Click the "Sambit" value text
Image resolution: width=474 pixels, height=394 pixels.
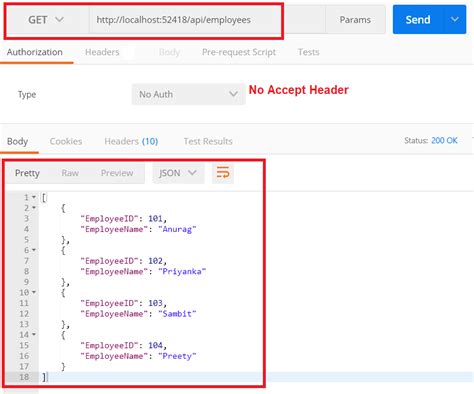click(x=177, y=314)
